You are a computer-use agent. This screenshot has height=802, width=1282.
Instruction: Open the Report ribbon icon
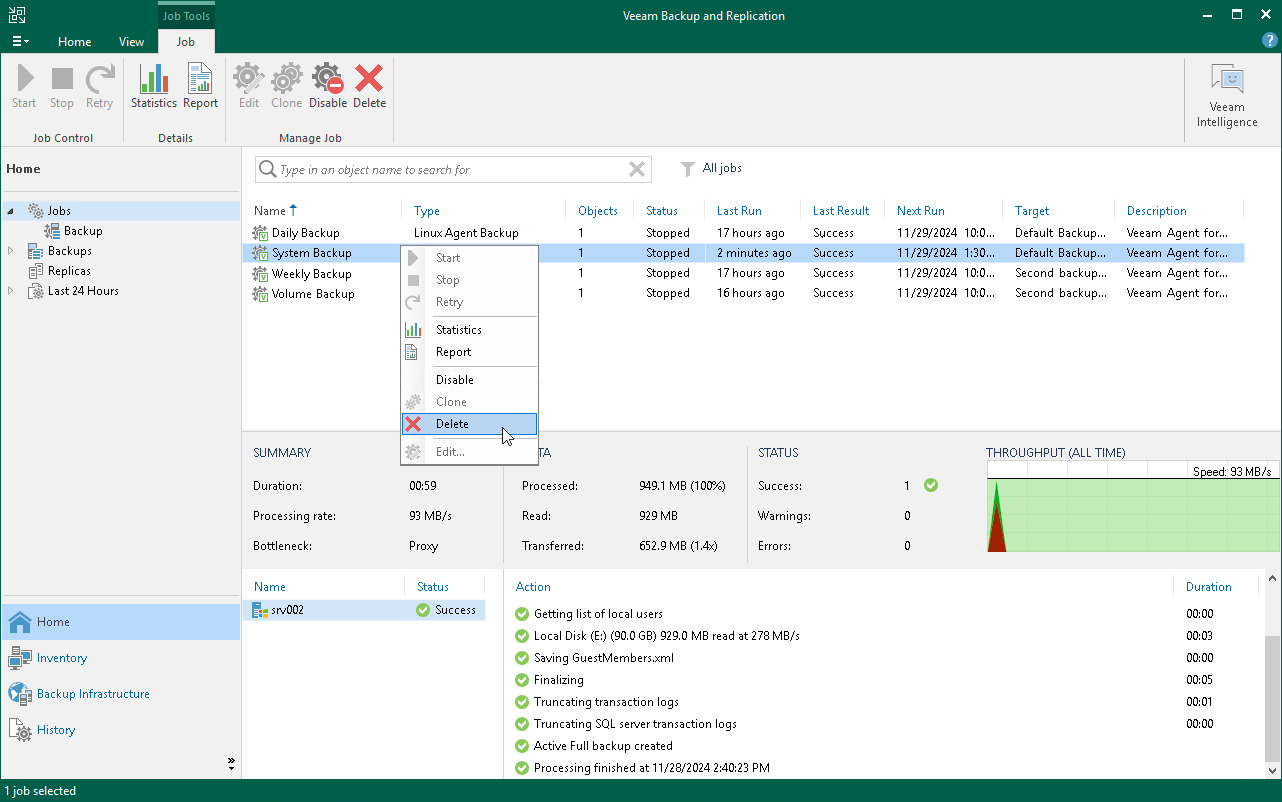[x=199, y=86]
